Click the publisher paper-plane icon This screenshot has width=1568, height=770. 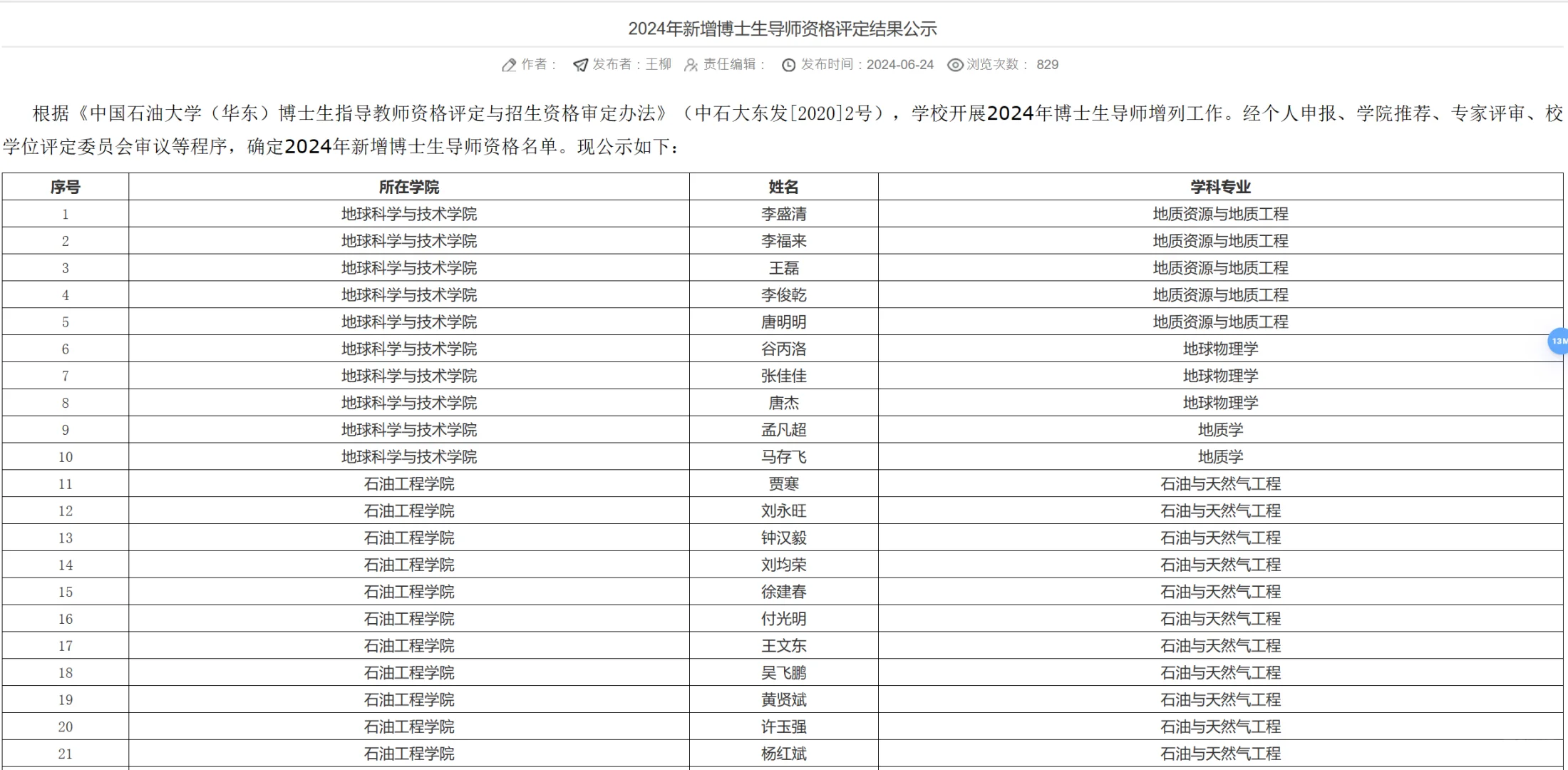[581, 65]
